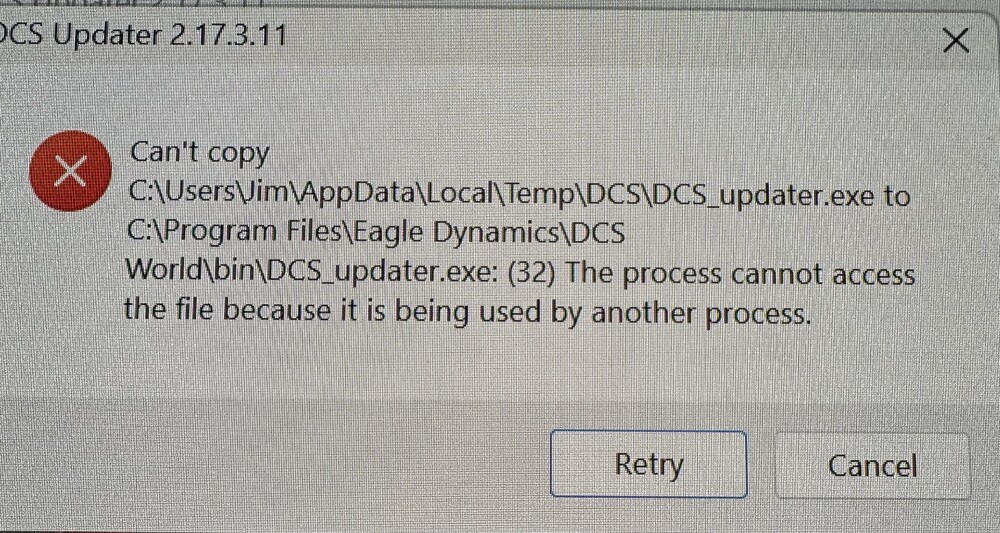Viewport: 1000px width, 533px height.
Task: Dismiss the error with Cancel
Action: pos(872,465)
